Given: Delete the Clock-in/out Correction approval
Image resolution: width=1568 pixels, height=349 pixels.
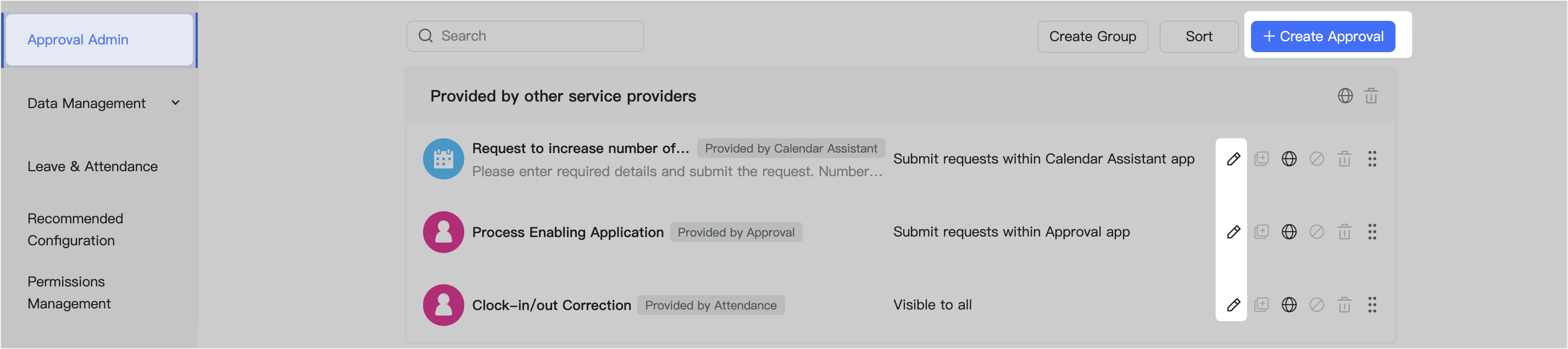Looking at the screenshot, I should click(1344, 305).
